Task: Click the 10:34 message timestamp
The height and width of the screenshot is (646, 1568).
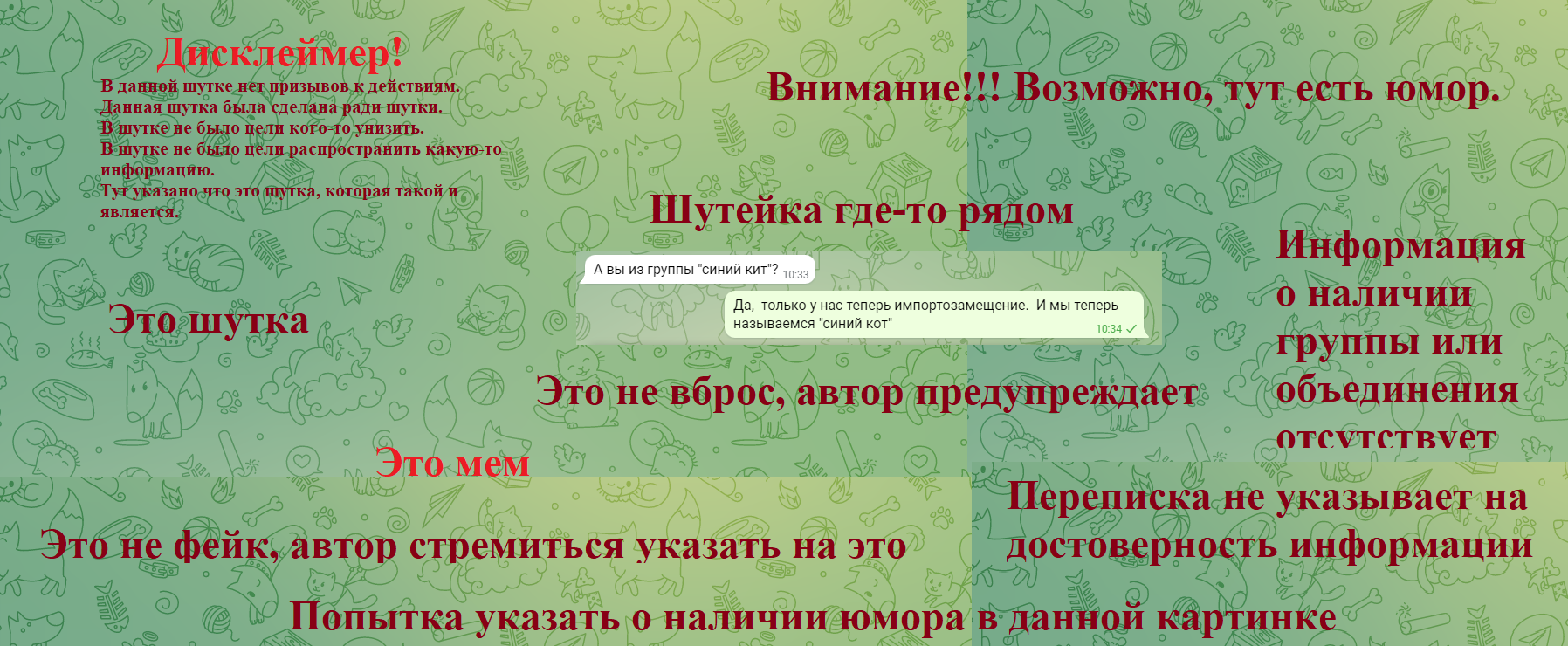Action: click(1109, 329)
